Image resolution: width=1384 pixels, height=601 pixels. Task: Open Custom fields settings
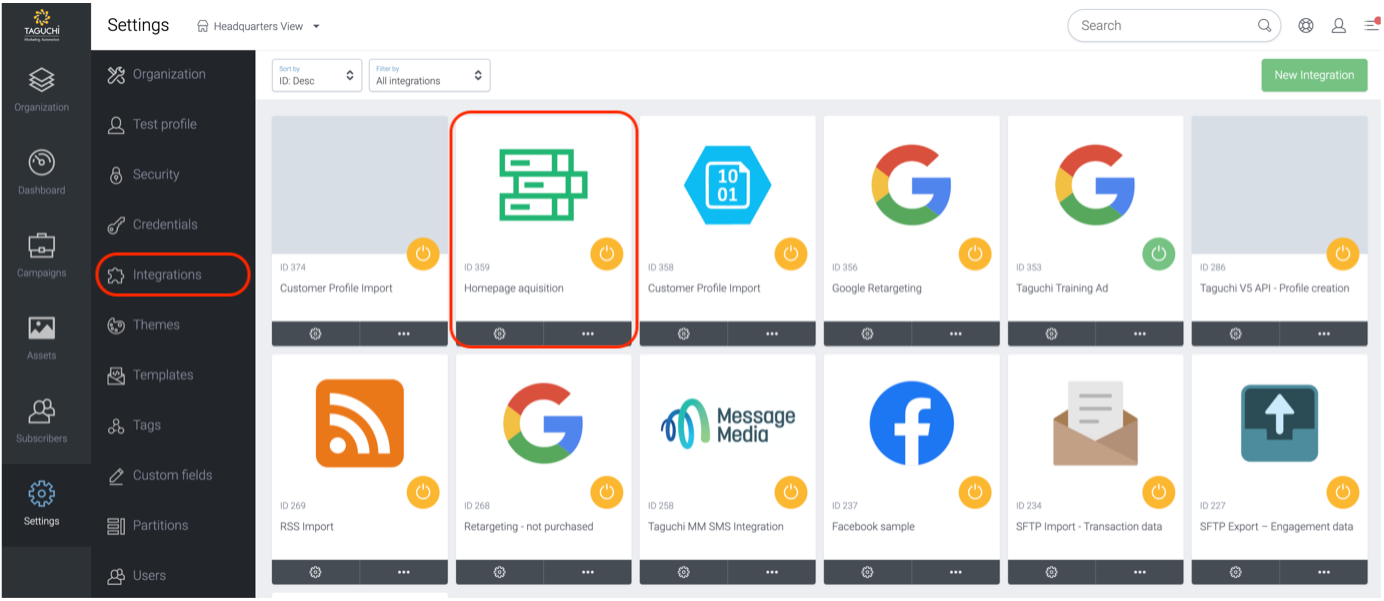(x=159, y=475)
